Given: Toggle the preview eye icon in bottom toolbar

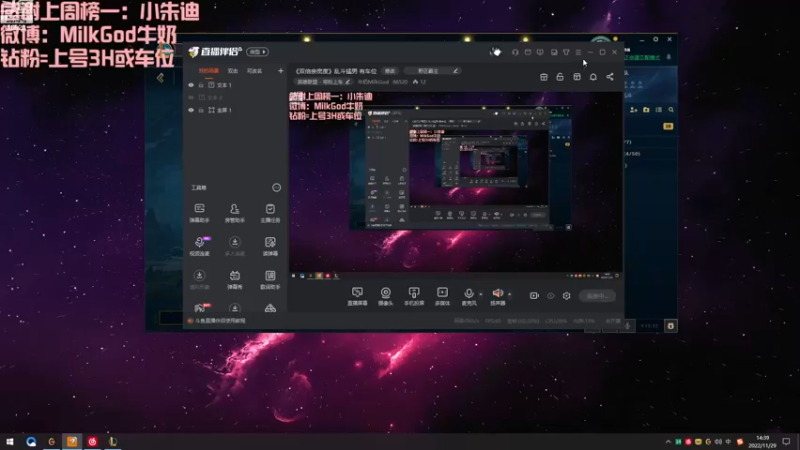Looking at the screenshot, I should (x=551, y=296).
